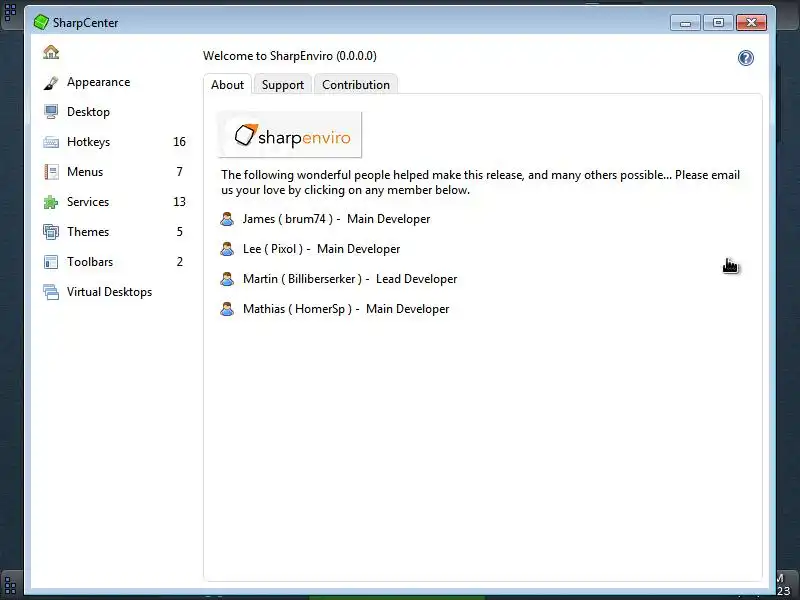The image size is (800, 600).
Task: Click the Themes icon
Action: [x=51, y=232]
